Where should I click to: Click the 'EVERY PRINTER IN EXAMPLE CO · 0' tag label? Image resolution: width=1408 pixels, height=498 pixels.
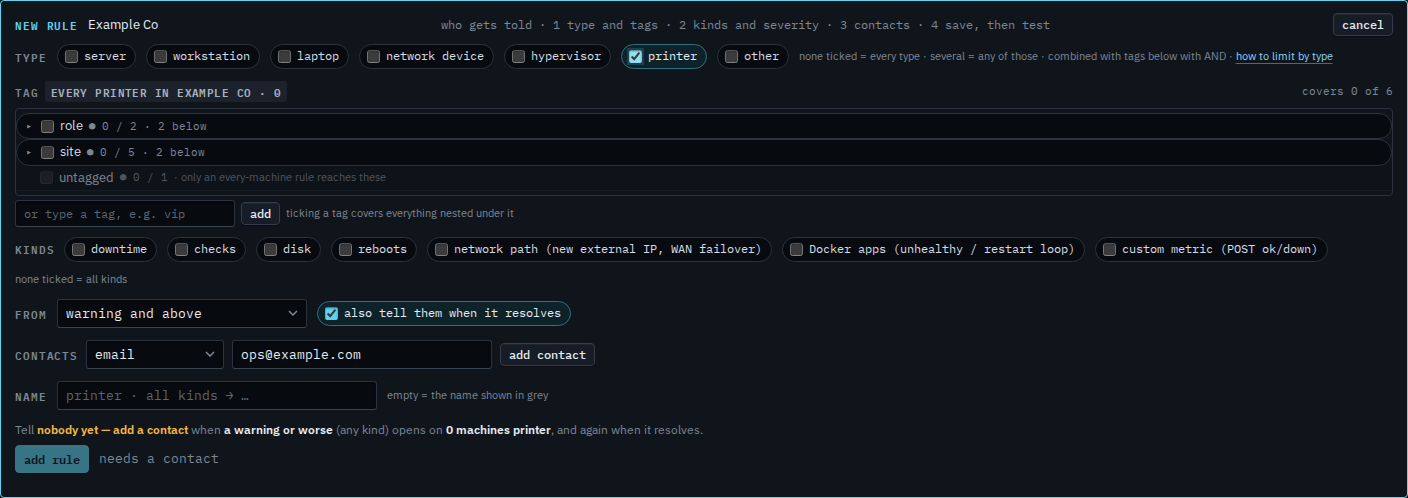click(166, 93)
